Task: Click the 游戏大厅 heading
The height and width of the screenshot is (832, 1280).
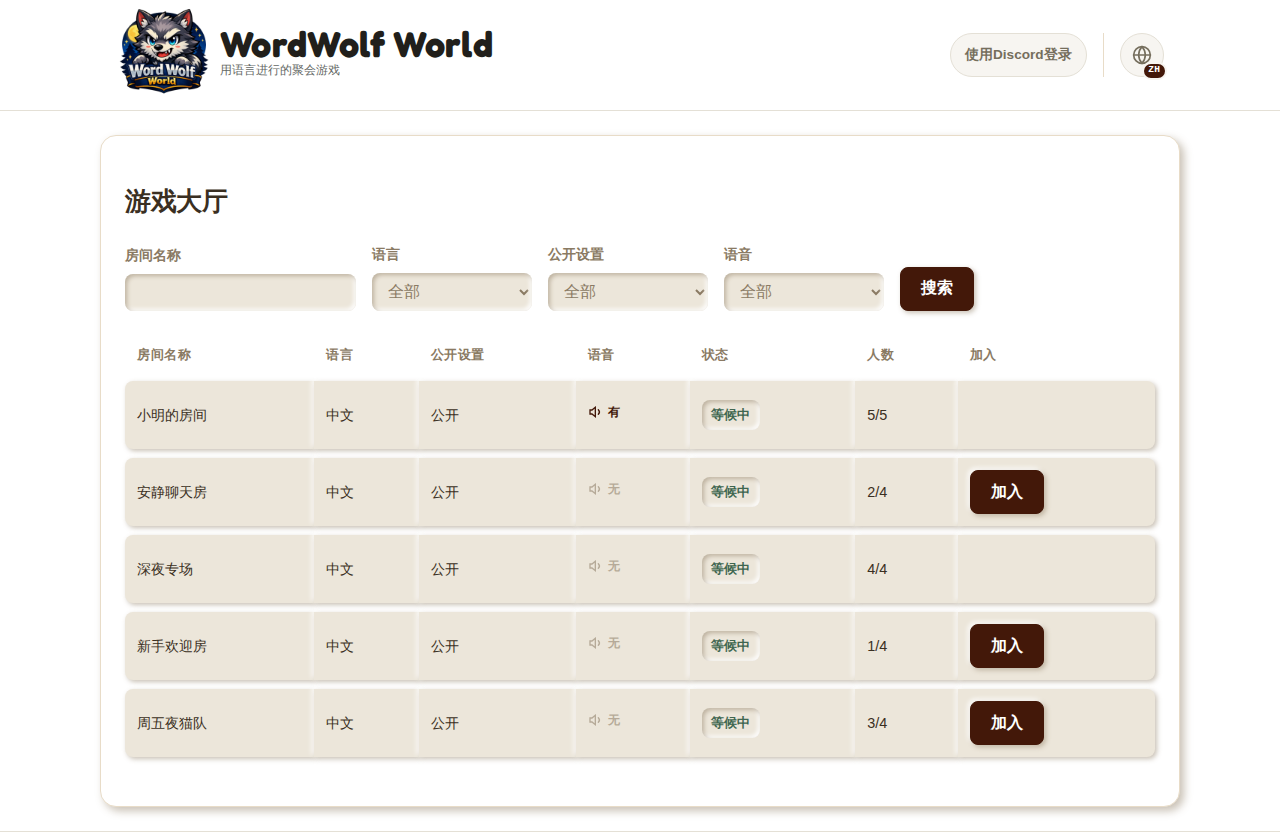Action: [x=176, y=202]
